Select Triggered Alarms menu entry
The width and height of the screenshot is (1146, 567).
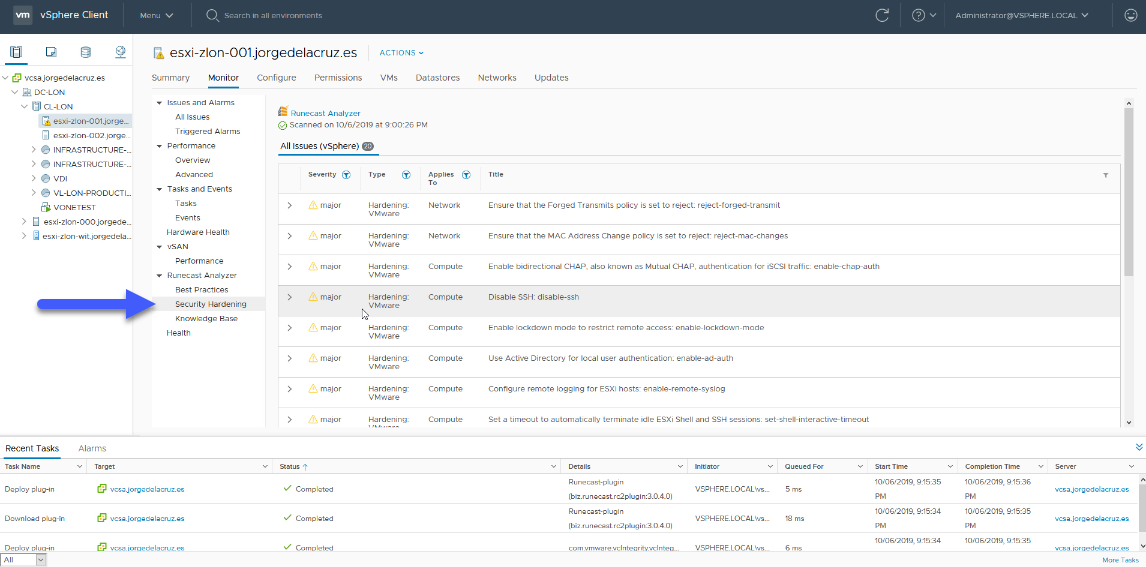(208, 132)
